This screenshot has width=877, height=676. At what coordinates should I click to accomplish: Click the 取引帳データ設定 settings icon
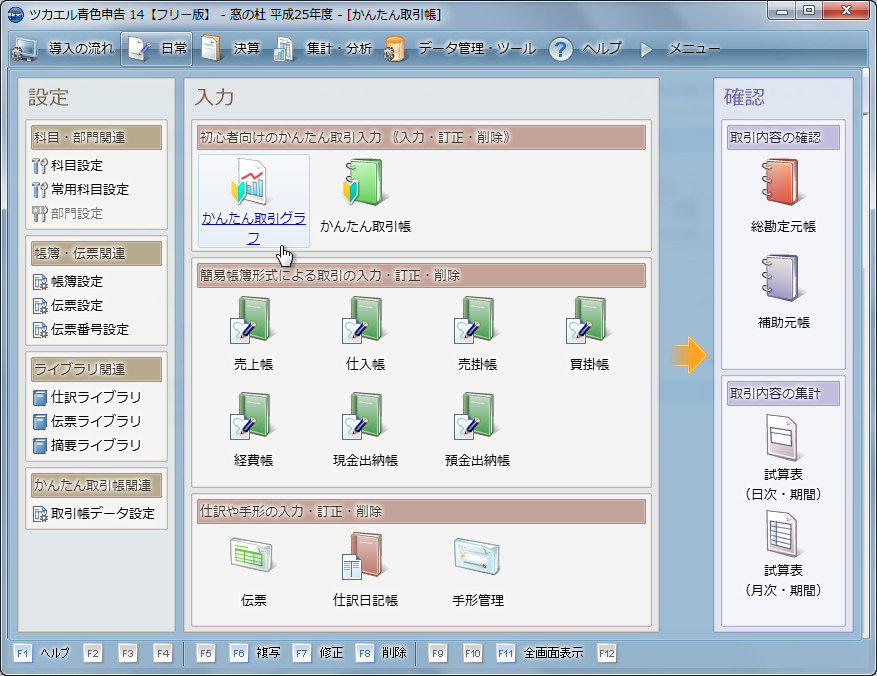(40, 514)
